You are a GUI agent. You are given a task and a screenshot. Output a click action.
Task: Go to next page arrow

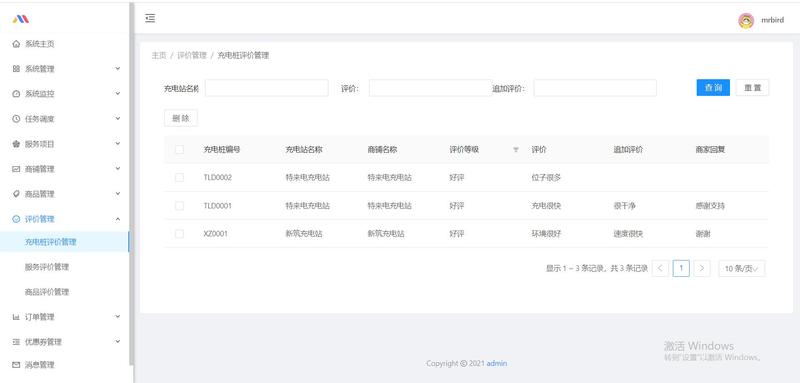pyautogui.click(x=702, y=268)
